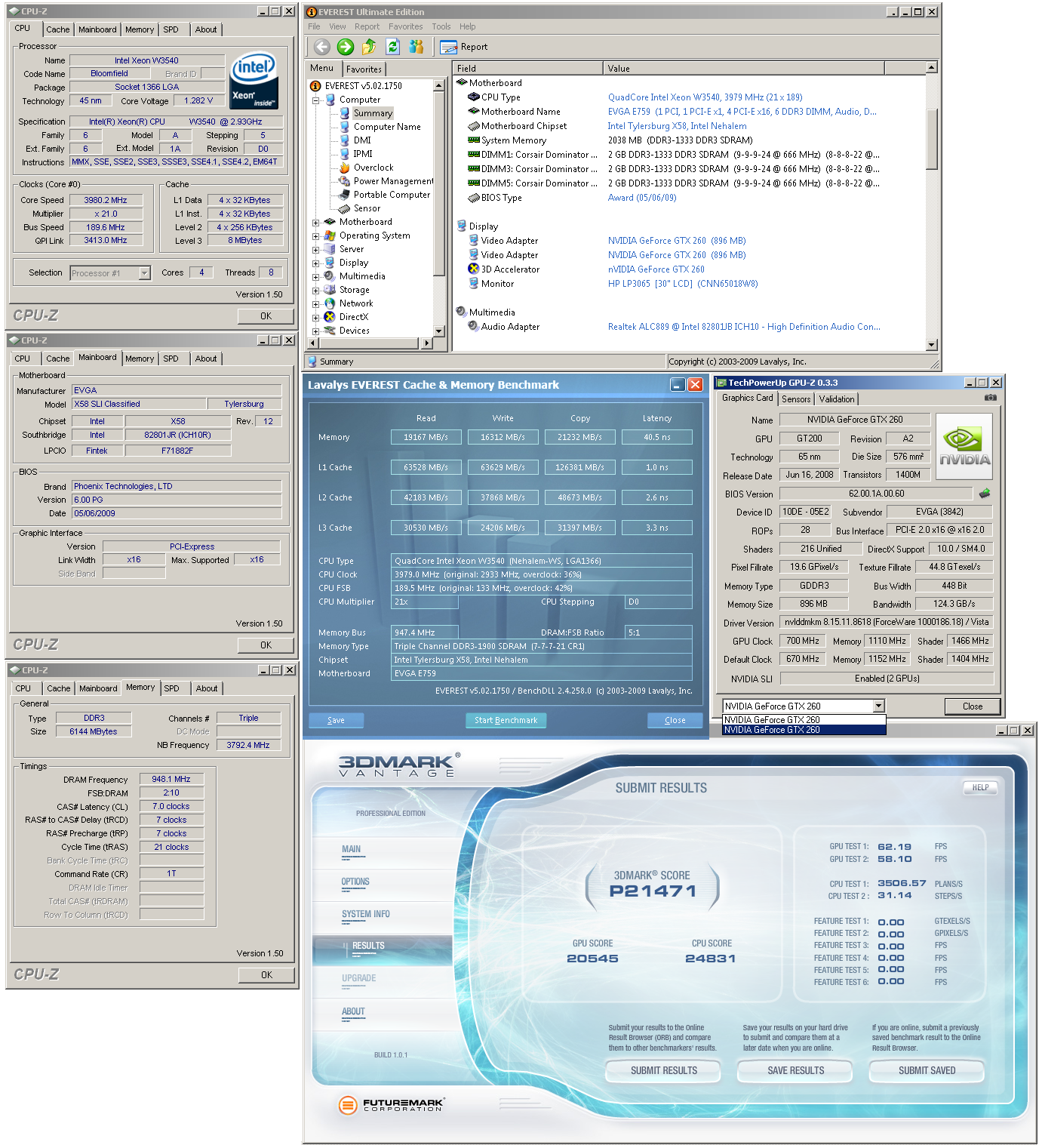Select Overclock item in EVEREST tree
The image size is (1042, 1148).
373,168
